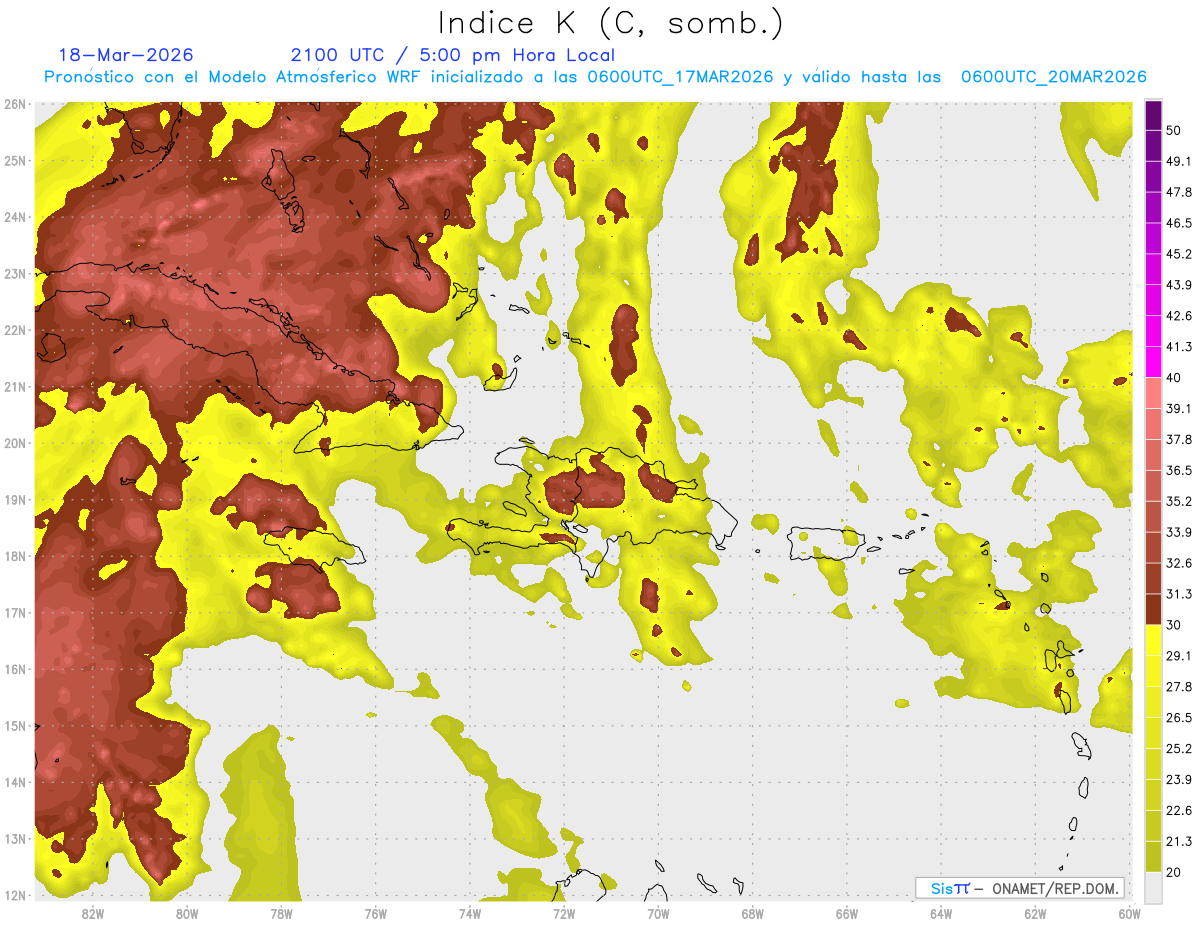
Task: Click the longitude label "60W"
Action: point(1129,914)
